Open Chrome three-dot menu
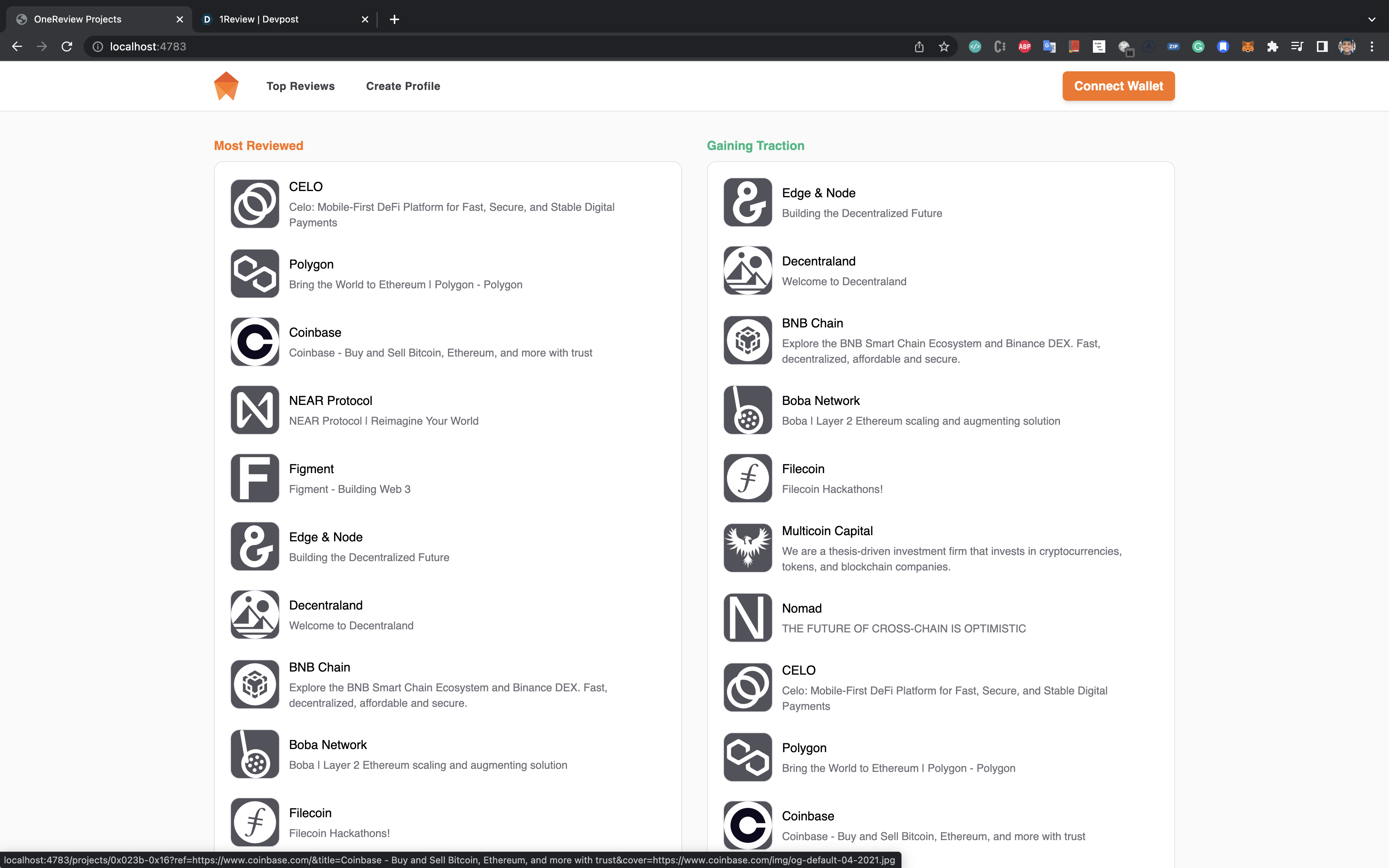The image size is (1389, 868). coord(1372,46)
